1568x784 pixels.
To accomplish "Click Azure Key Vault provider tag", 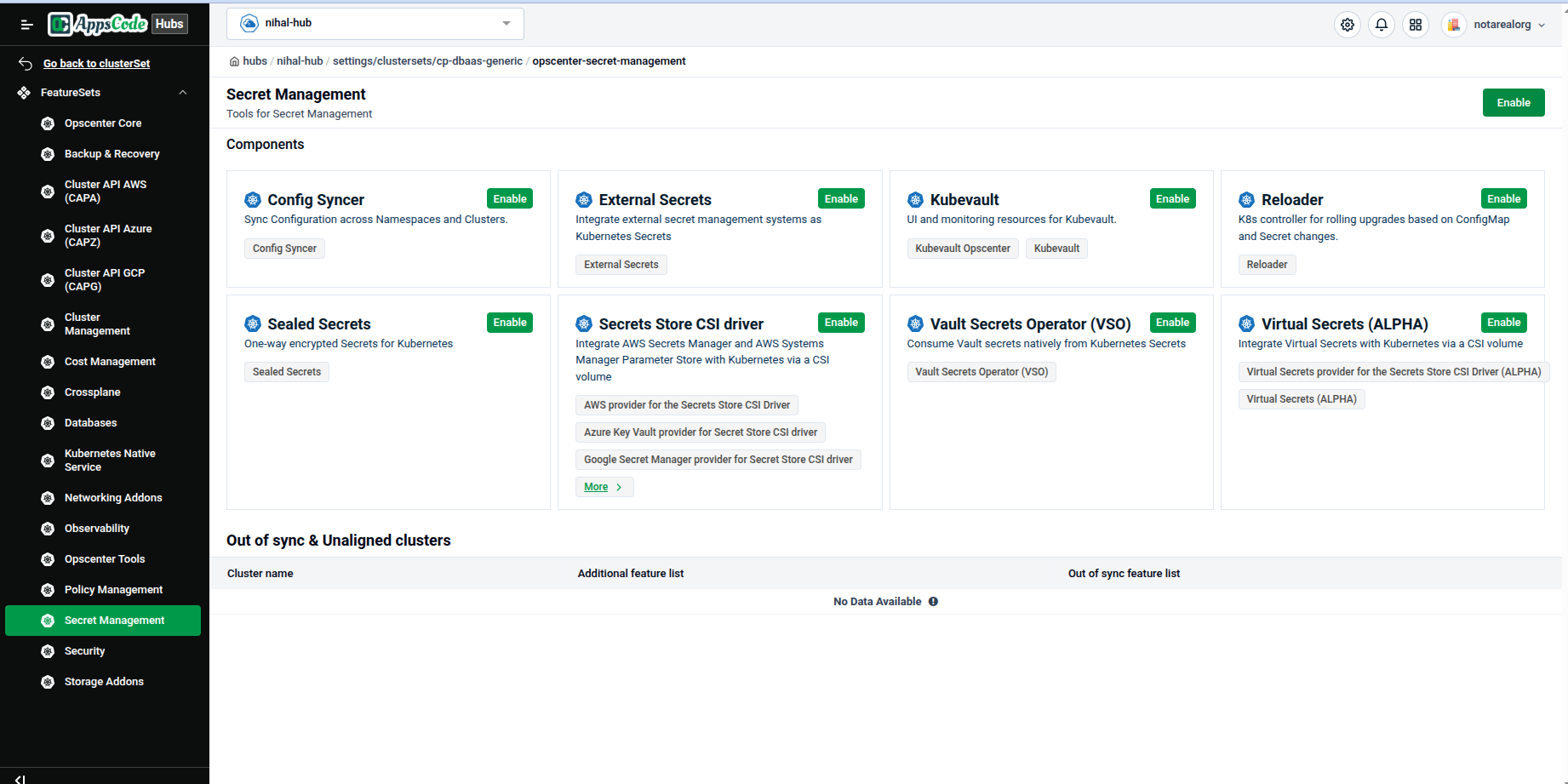I will click(701, 432).
